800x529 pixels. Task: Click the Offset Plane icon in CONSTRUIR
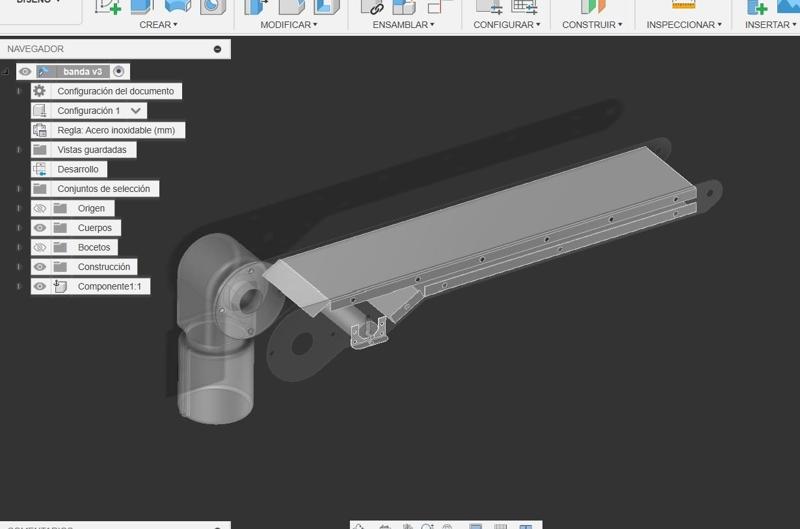click(592, 7)
